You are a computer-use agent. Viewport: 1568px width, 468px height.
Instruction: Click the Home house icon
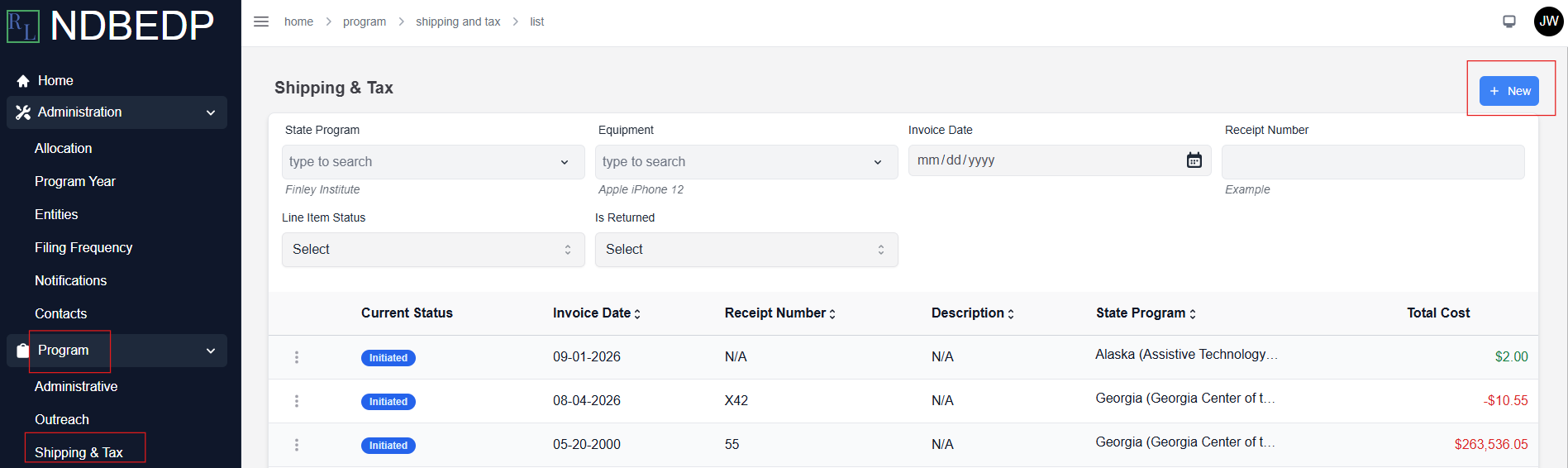point(23,81)
